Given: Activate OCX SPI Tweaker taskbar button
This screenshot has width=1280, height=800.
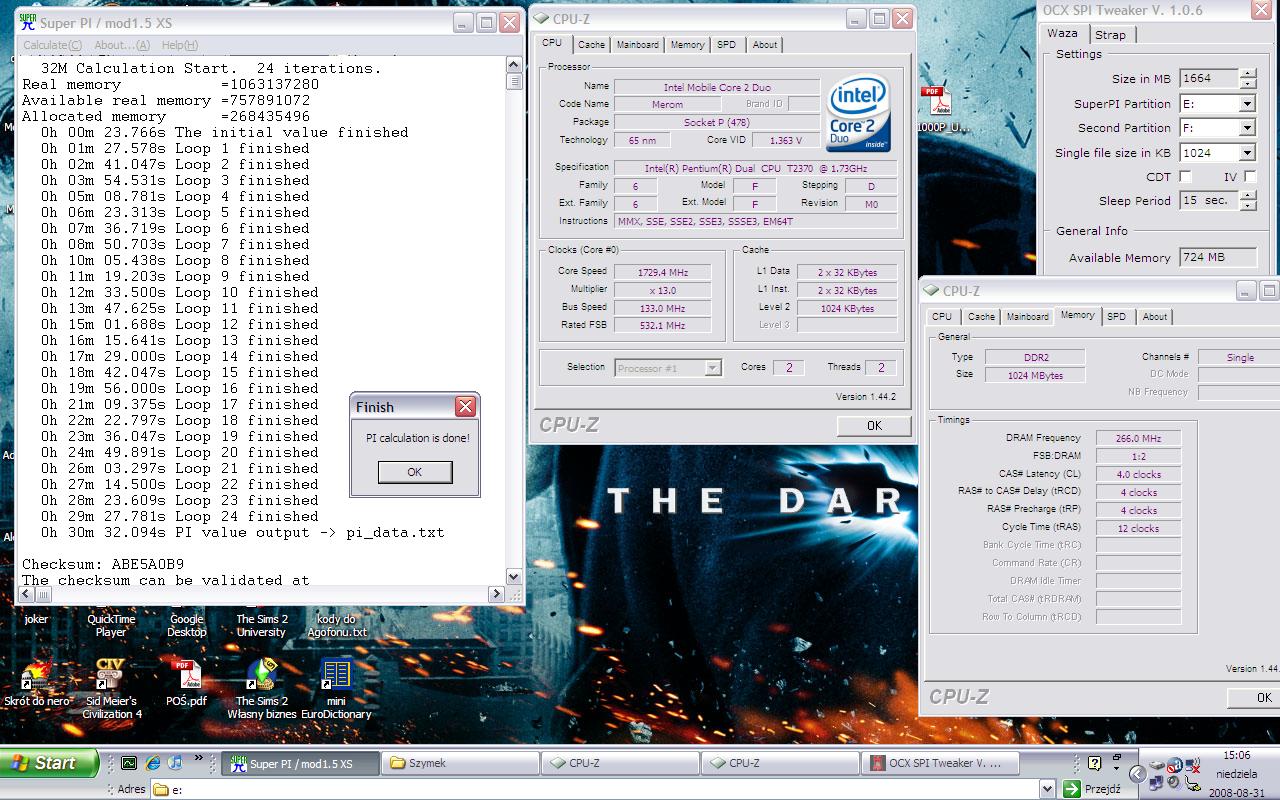Looking at the screenshot, I should pos(940,763).
